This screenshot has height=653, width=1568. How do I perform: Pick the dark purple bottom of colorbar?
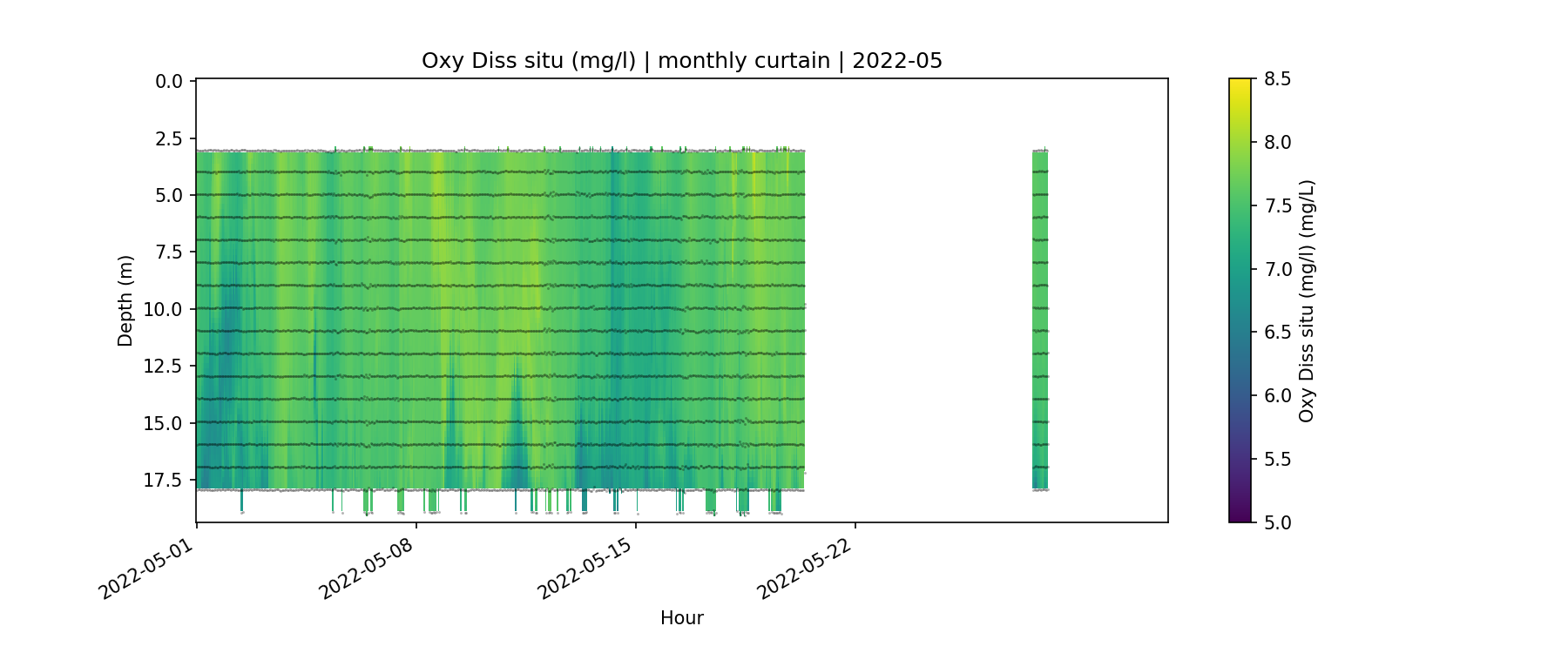click(x=1240, y=516)
